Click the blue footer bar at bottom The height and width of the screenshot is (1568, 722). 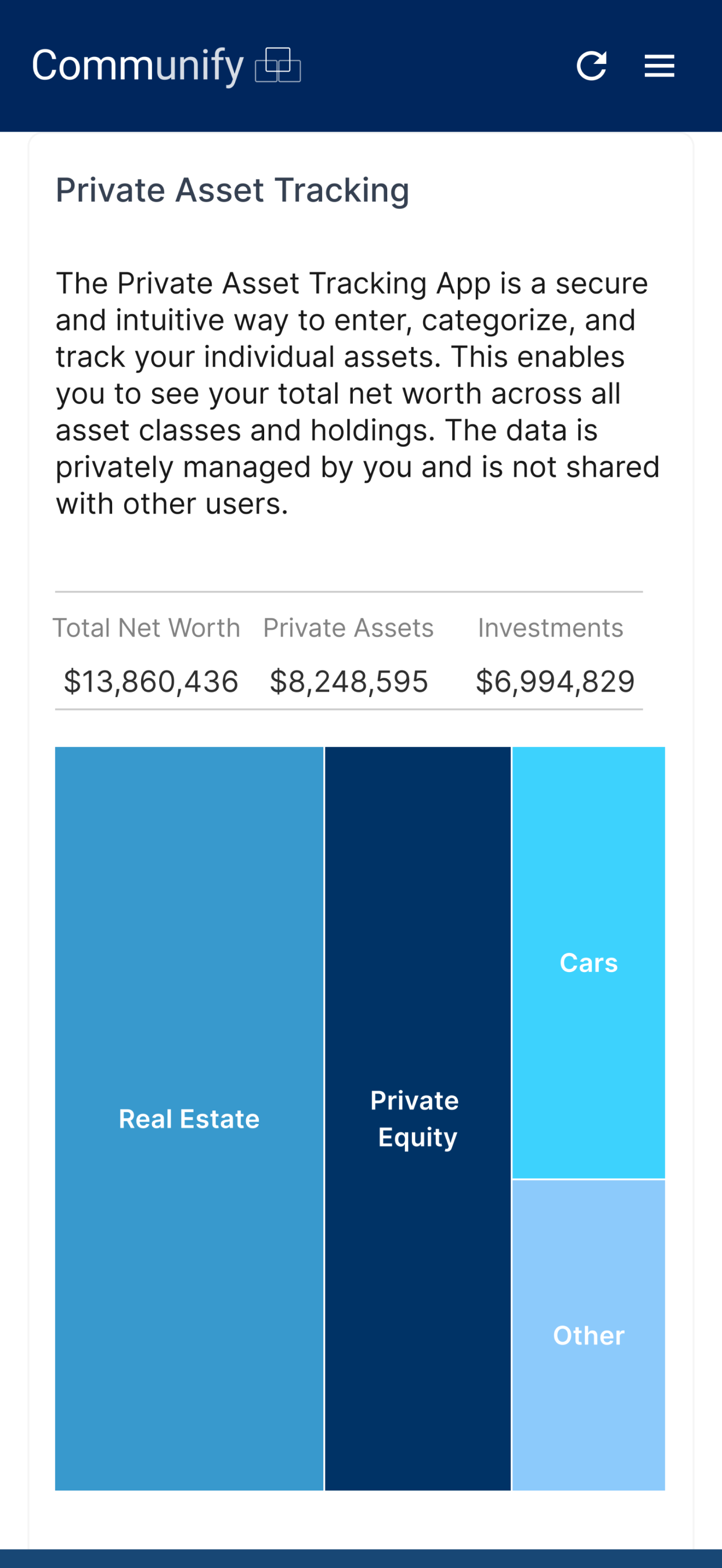(x=361, y=1559)
